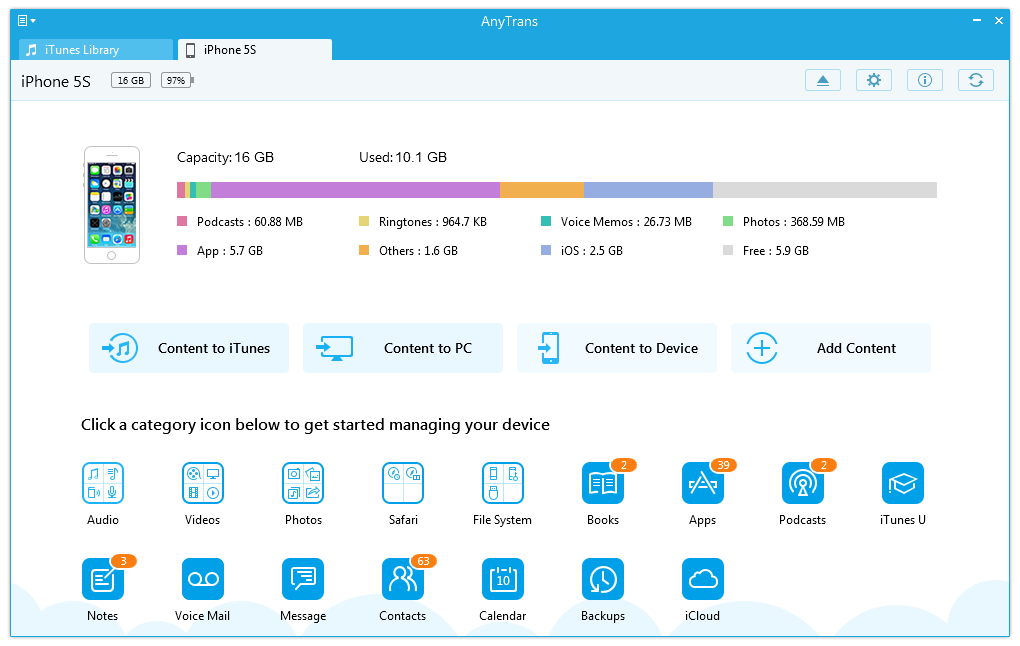The width and height of the screenshot is (1020, 646).
Task: Expand the menu in the top-left corner
Action: coord(22,20)
